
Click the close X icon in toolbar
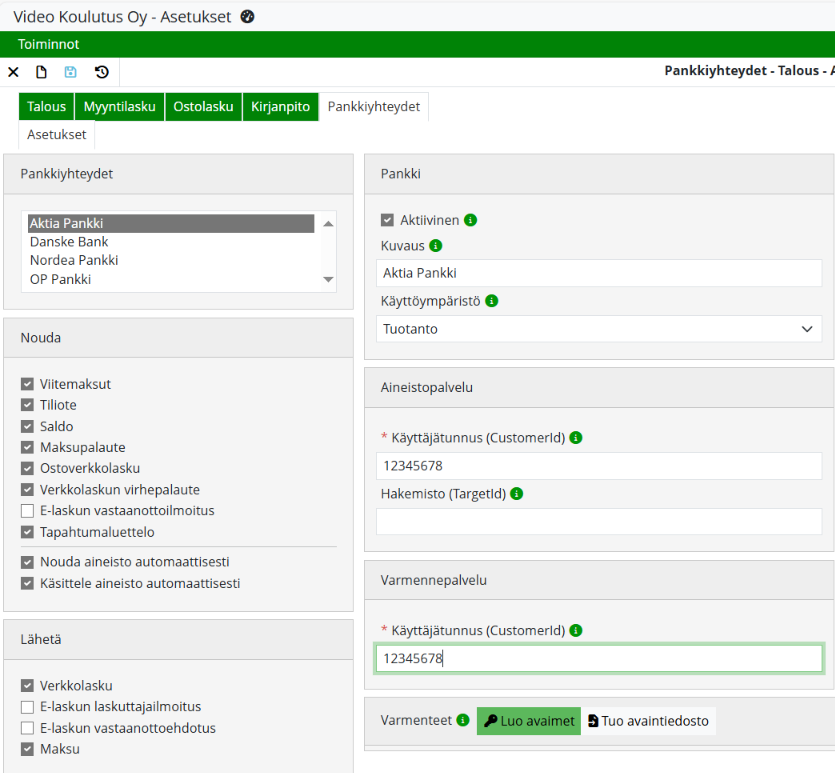[13, 72]
